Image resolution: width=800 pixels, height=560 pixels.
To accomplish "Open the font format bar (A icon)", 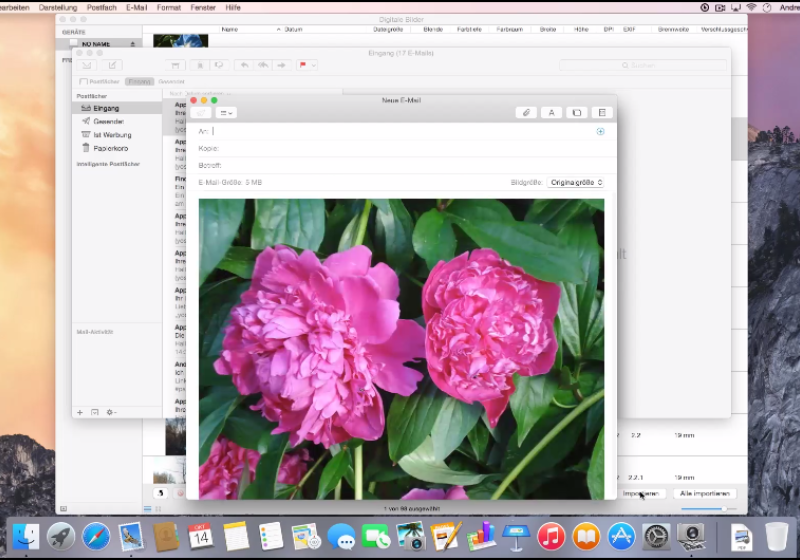I will [552, 113].
